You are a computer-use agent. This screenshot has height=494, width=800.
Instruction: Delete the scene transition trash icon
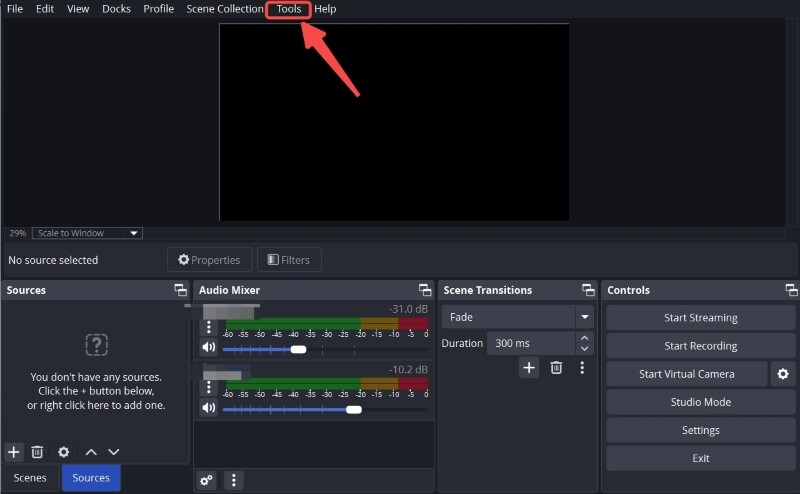pos(556,367)
